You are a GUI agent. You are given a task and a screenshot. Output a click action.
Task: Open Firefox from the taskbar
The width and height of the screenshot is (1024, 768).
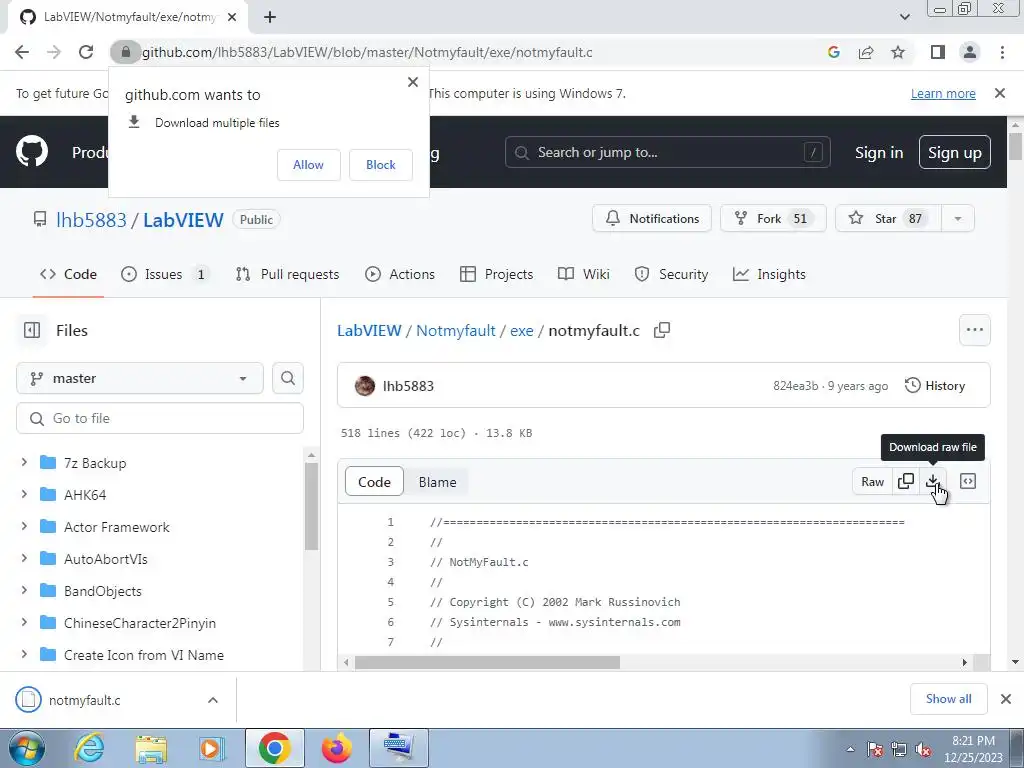337,748
